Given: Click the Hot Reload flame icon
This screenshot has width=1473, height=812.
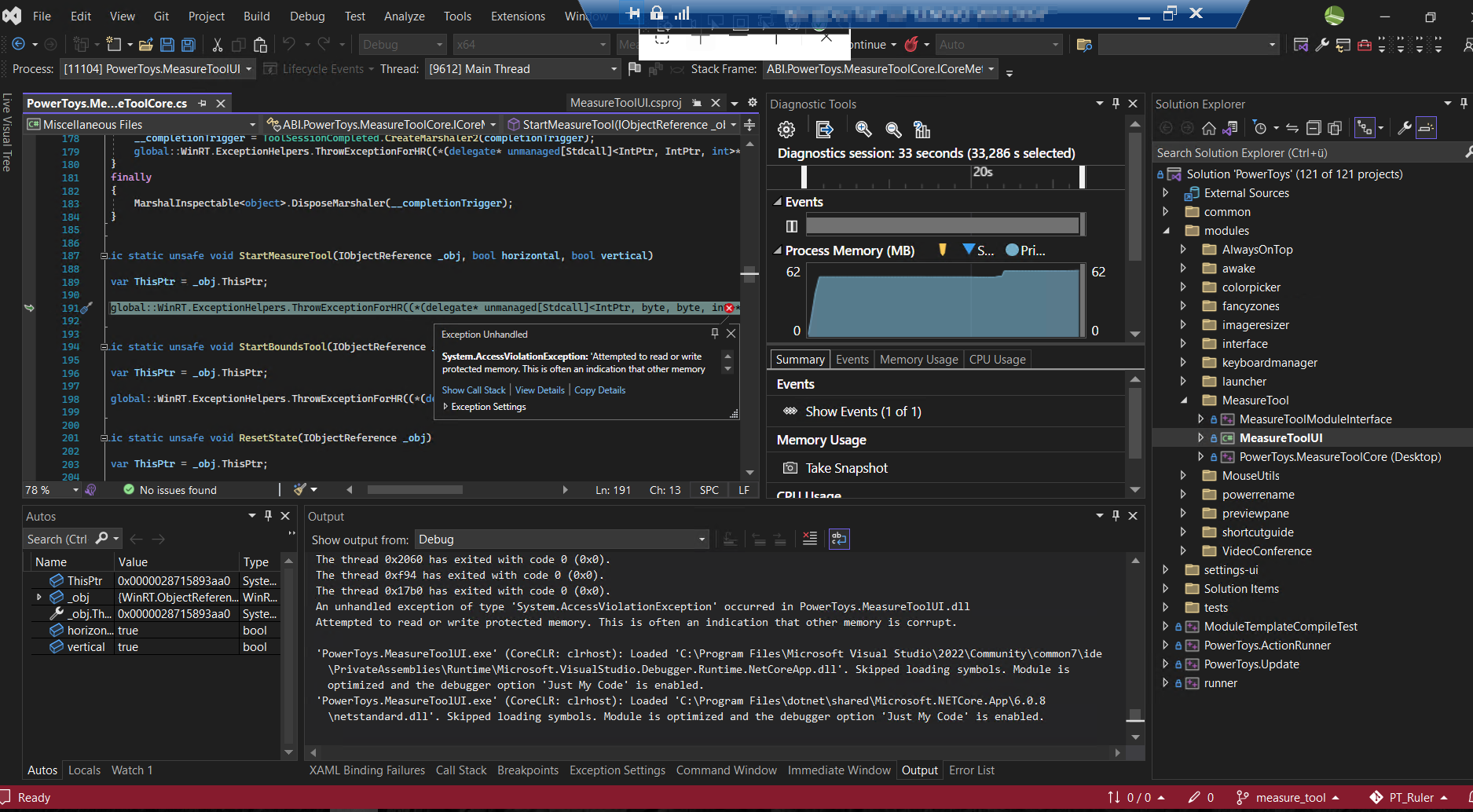Looking at the screenshot, I should [911, 45].
